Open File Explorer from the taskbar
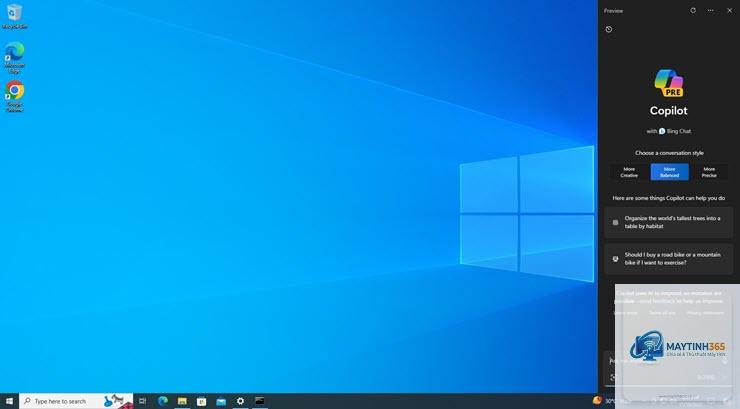The image size is (740, 409). pyautogui.click(x=182, y=401)
